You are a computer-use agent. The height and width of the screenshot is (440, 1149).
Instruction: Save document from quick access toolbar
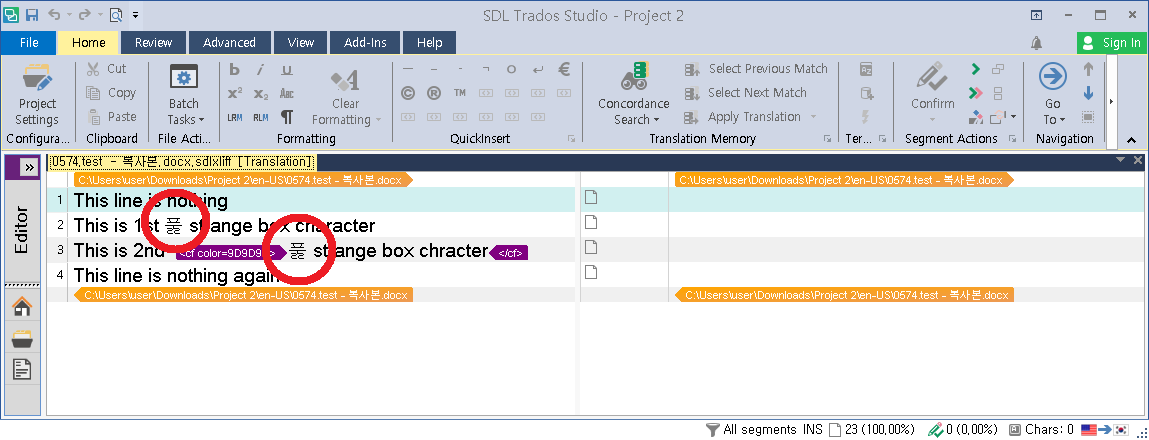click(x=32, y=15)
